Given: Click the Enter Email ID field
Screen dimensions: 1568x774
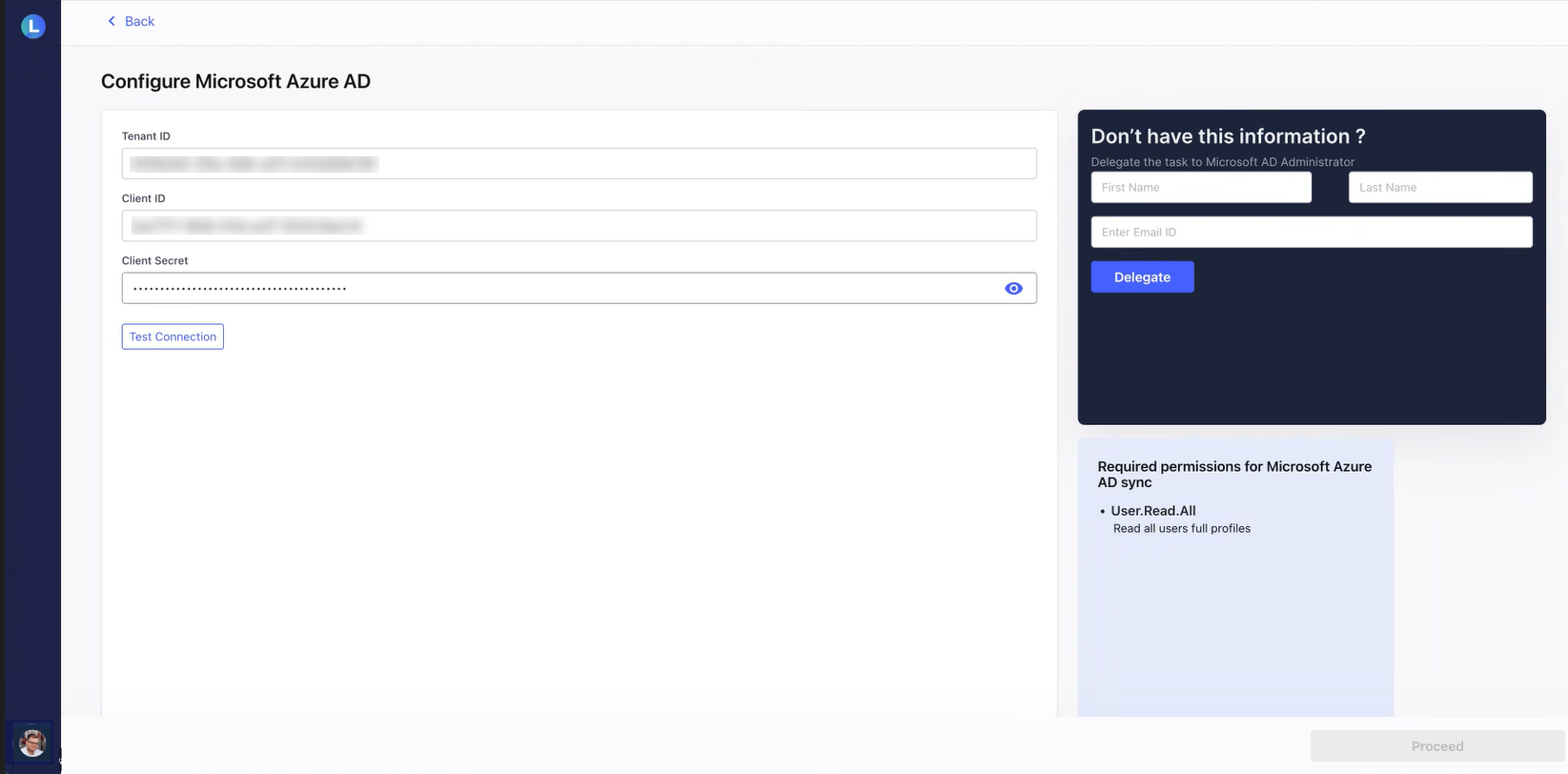Looking at the screenshot, I should tap(1312, 232).
